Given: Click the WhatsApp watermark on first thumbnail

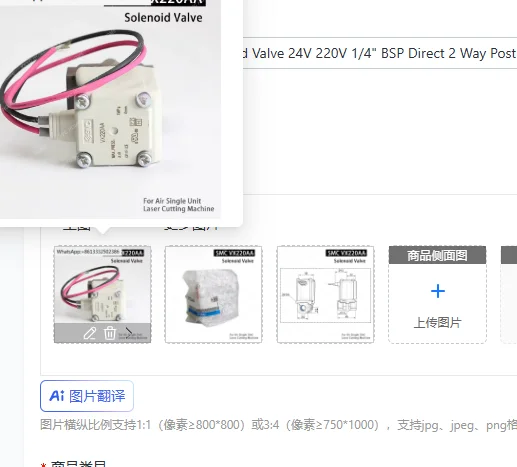Looking at the screenshot, I should (x=88, y=252).
